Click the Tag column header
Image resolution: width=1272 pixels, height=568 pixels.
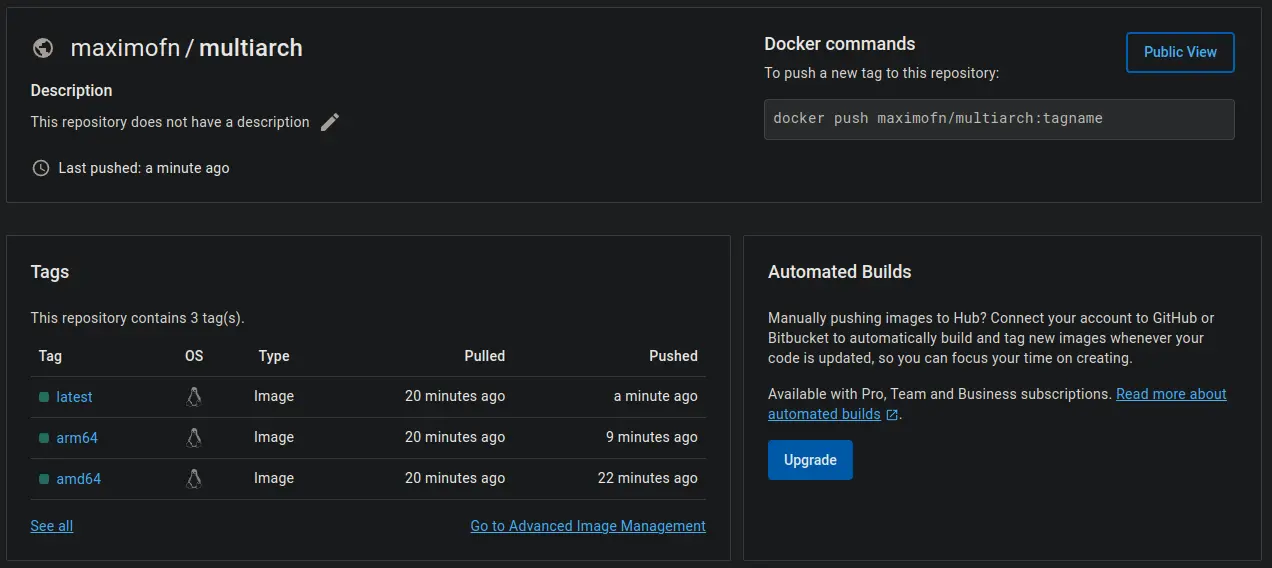pos(50,356)
